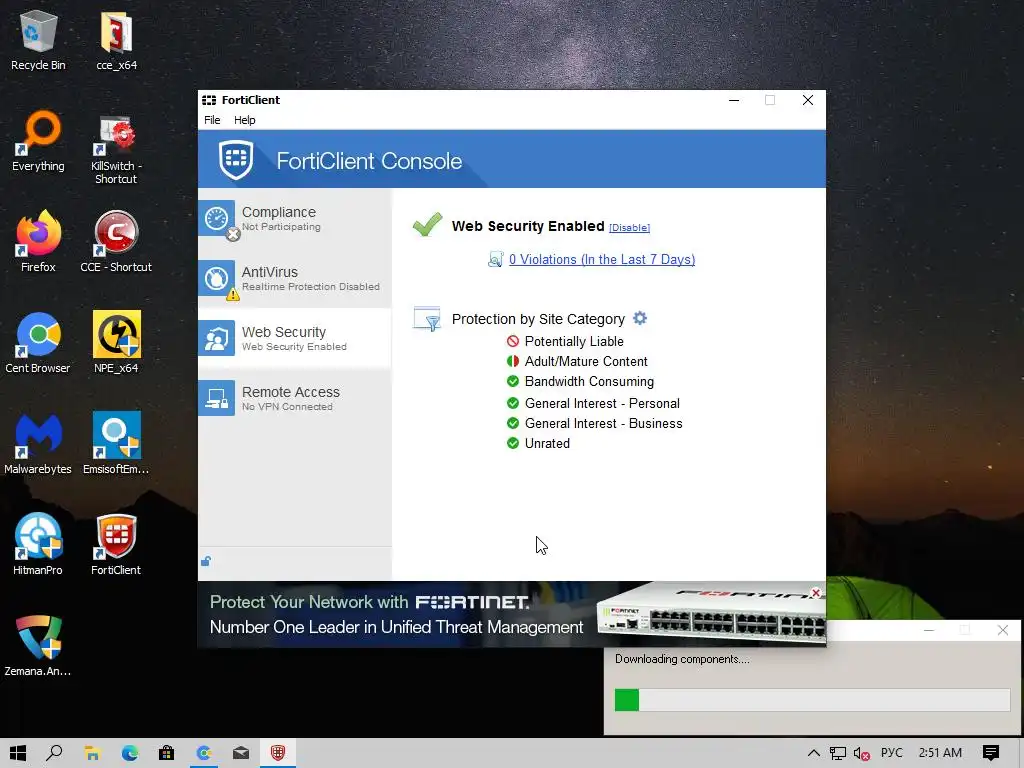Viewport: 1024px width, 768px height.
Task: Click the unlock settings padlock icon
Action: tap(206, 561)
